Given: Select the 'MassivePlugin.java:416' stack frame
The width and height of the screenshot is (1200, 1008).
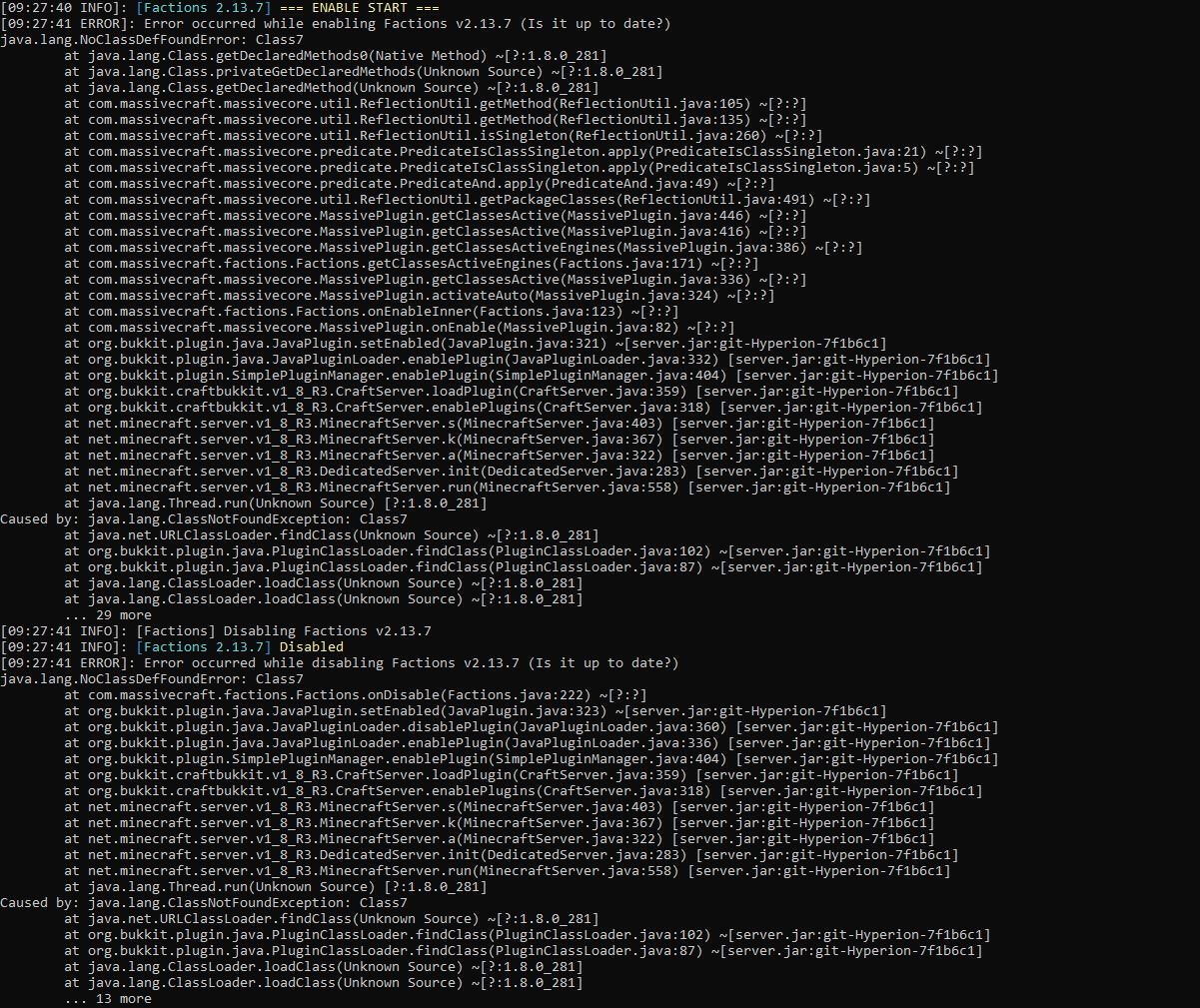Looking at the screenshot, I should click(435, 231).
